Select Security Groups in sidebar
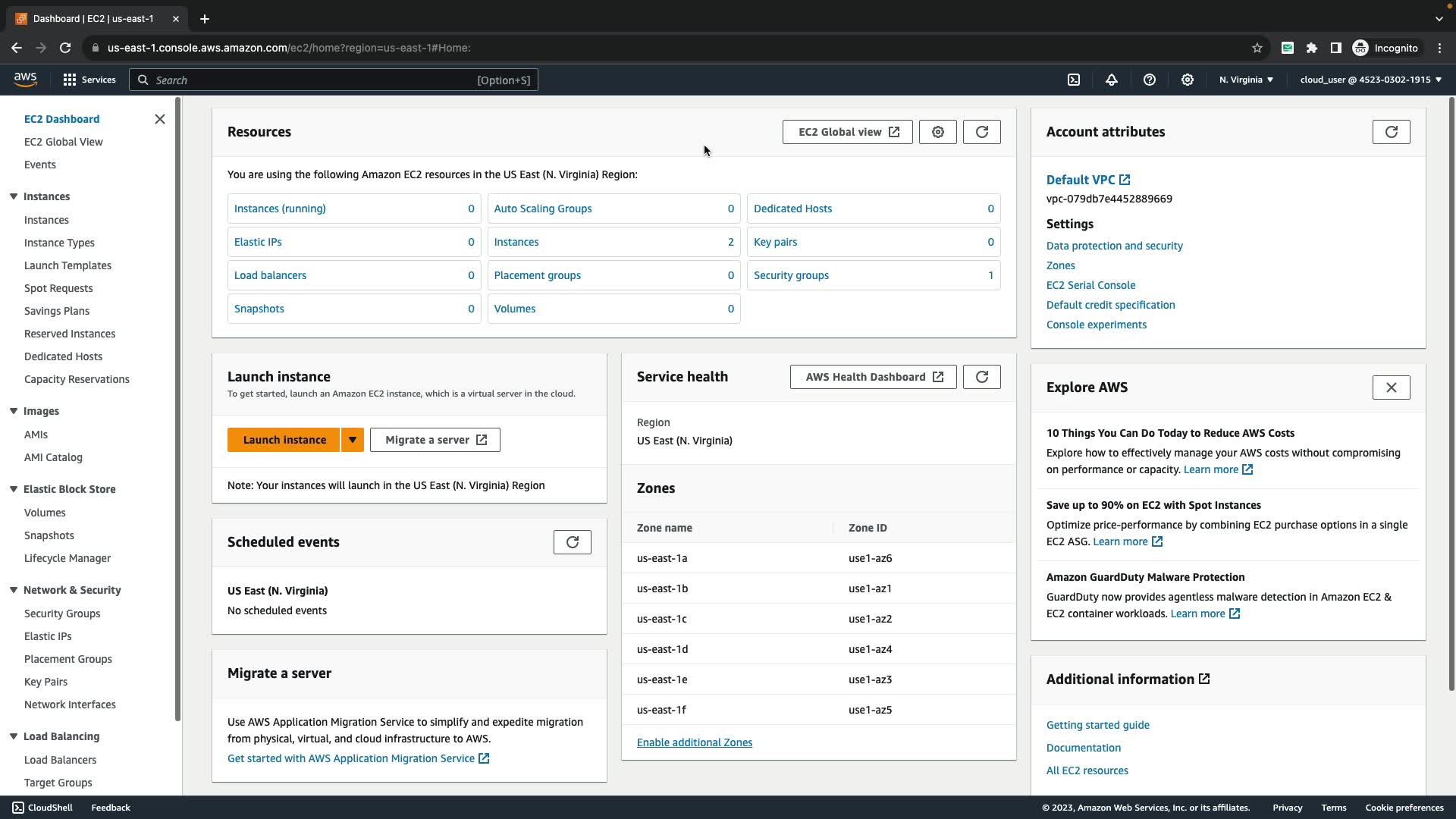Image resolution: width=1456 pixels, height=819 pixels. (62, 613)
